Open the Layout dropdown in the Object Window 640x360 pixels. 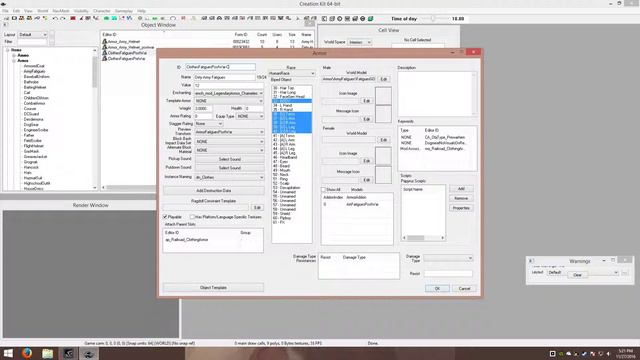pyautogui.click(x=33, y=35)
